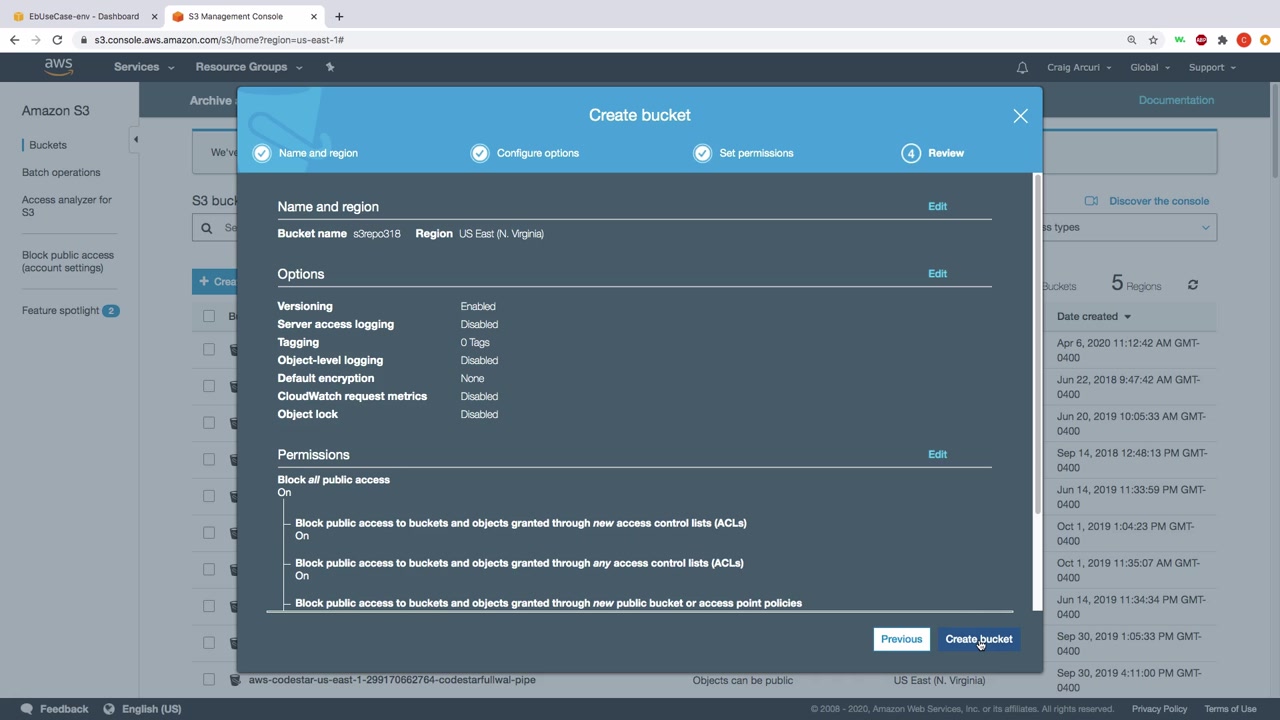Open the Chrome profile avatar C
The height and width of the screenshot is (720, 1280).
tap(1244, 40)
